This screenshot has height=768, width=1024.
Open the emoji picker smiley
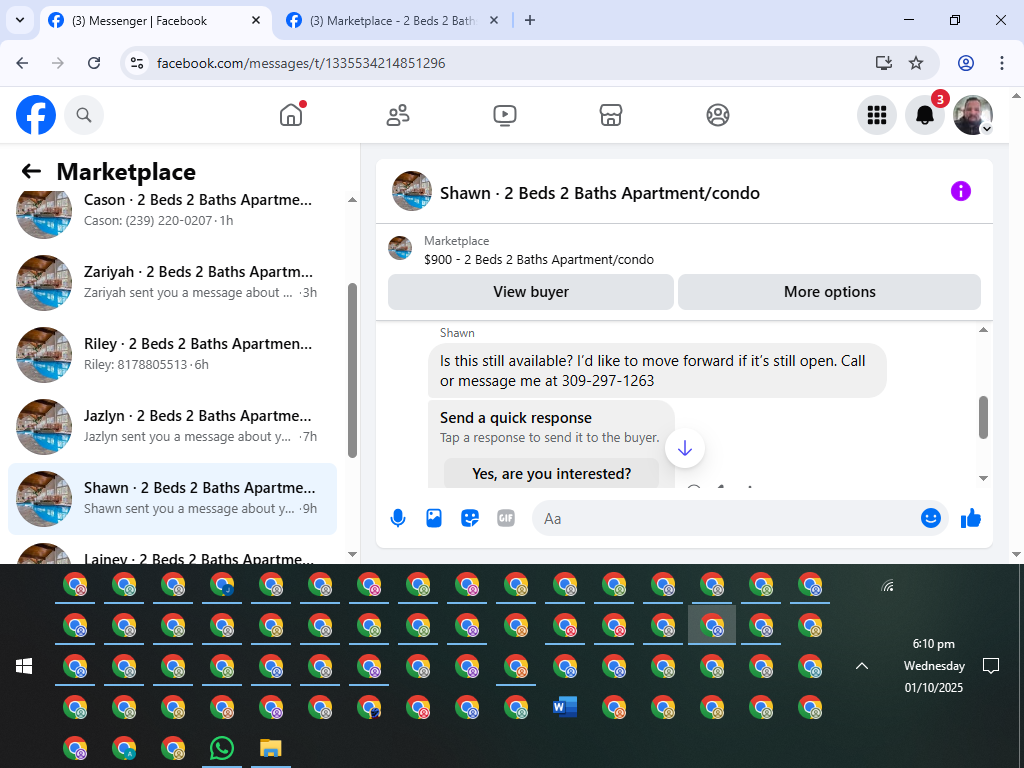pyautogui.click(x=931, y=519)
